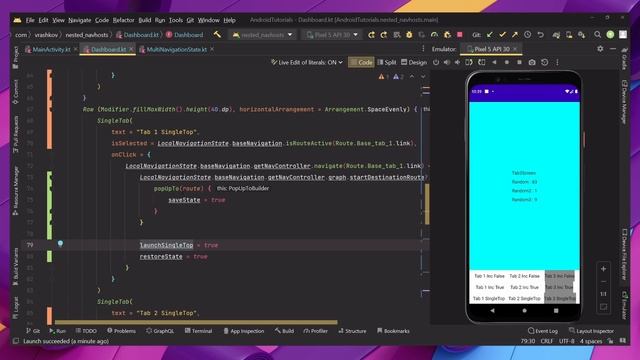Click emulator toolbar Back triangle icon
640x360 pixels.
(x=494, y=62)
